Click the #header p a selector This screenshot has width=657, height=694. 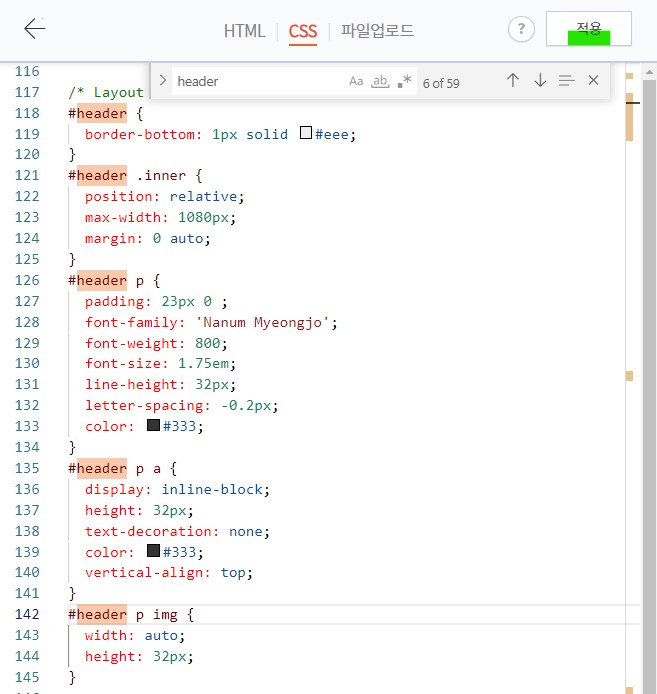click(114, 469)
